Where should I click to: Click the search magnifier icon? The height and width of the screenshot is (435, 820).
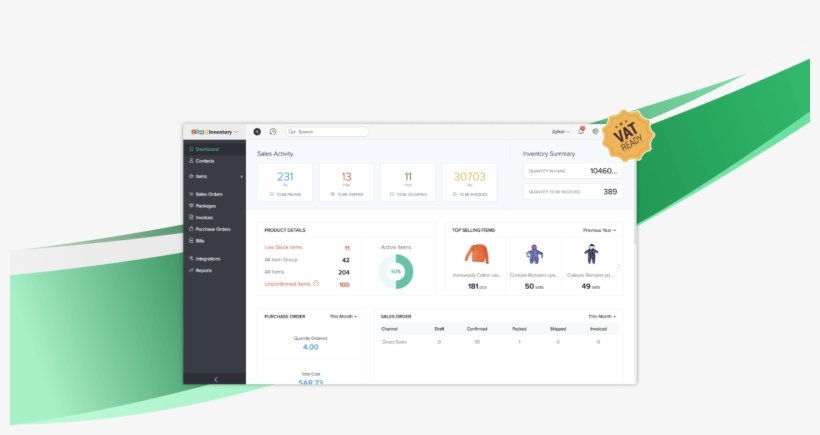tap(291, 132)
